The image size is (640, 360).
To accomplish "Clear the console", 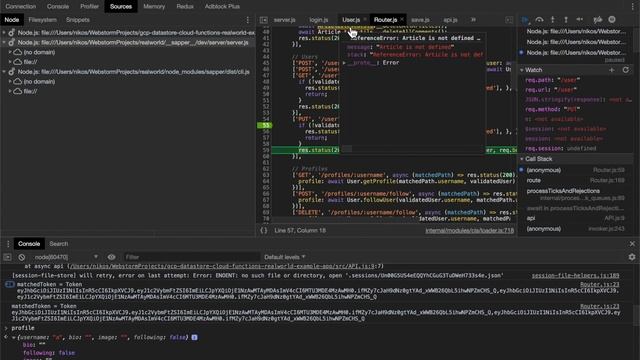I will point(22,257).
